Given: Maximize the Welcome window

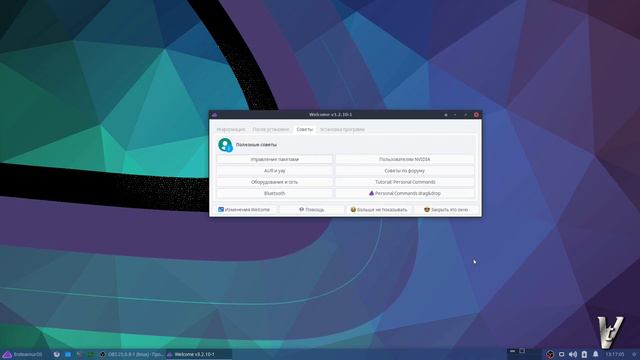Looking at the screenshot, I should pos(465,115).
